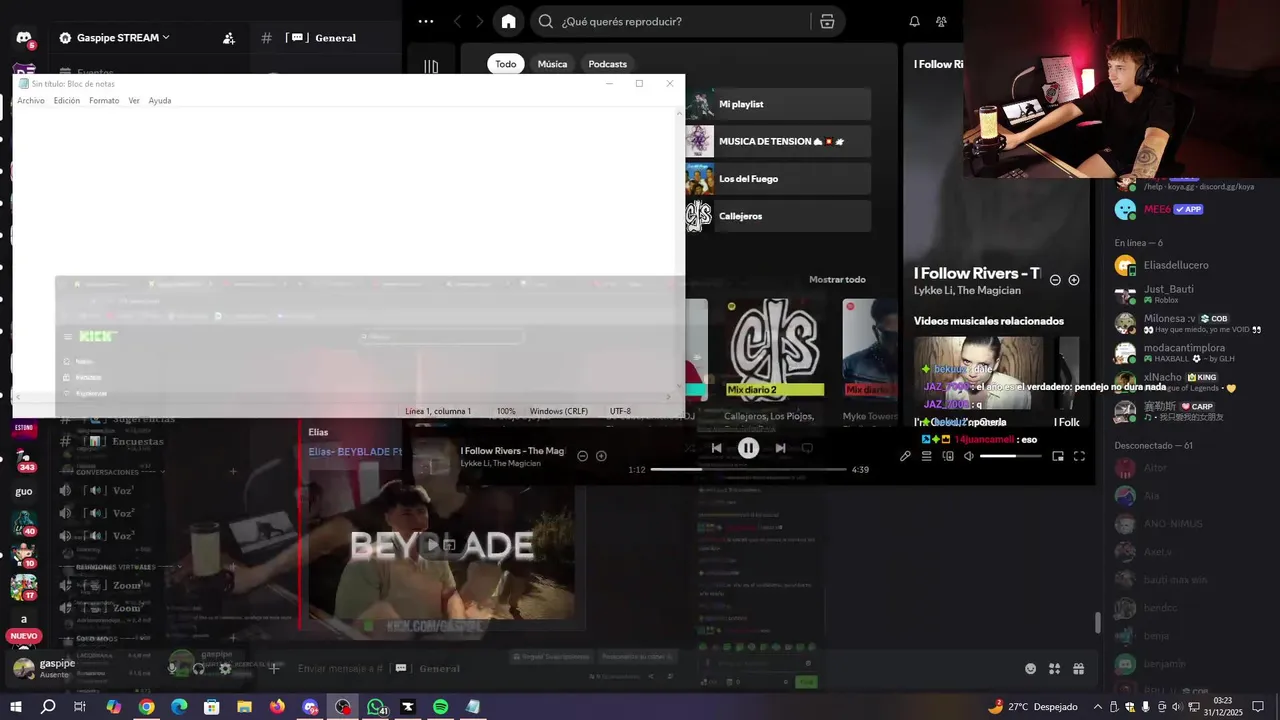Click 100% zoom in Notepad status bar
Screen dimensions: 1280x720
(x=506, y=411)
